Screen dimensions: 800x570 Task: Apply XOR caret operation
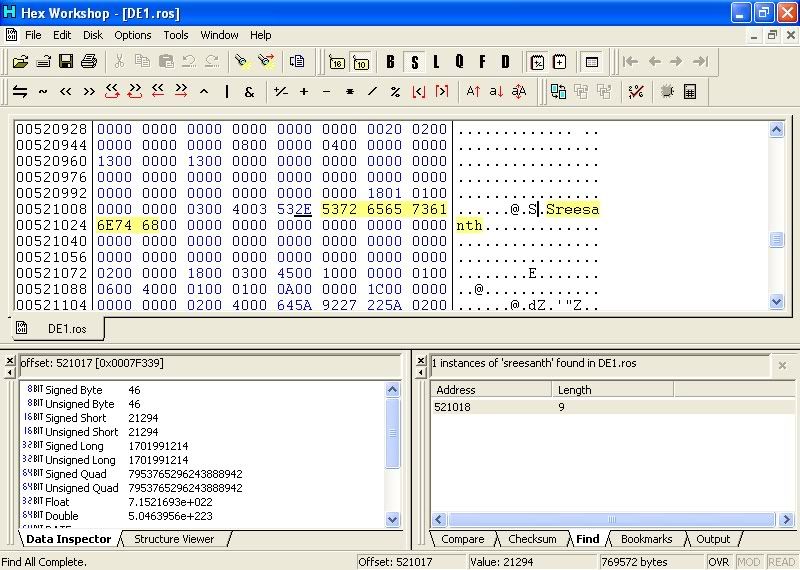point(204,92)
